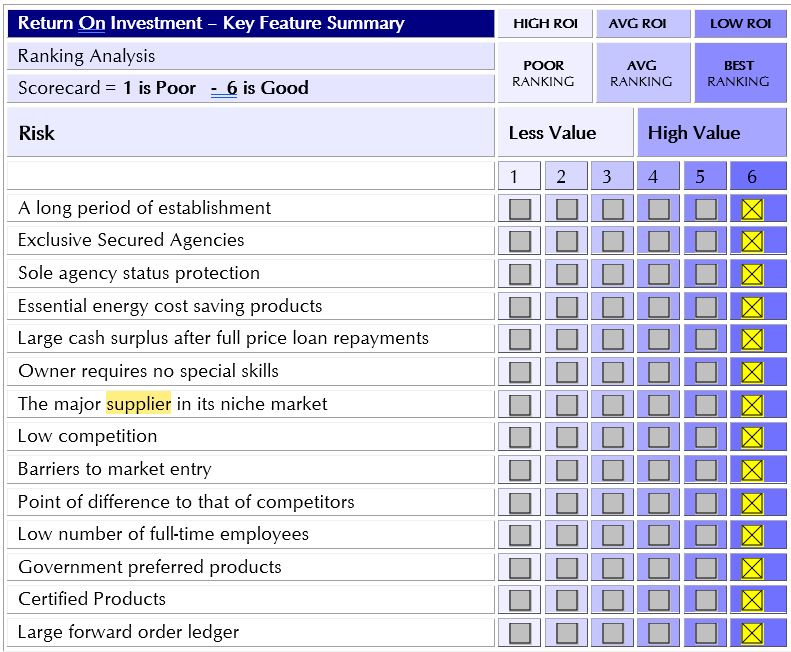The image size is (791, 652).
Task: Click the LOW ROI legend box
Action: [x=740, y=24]
